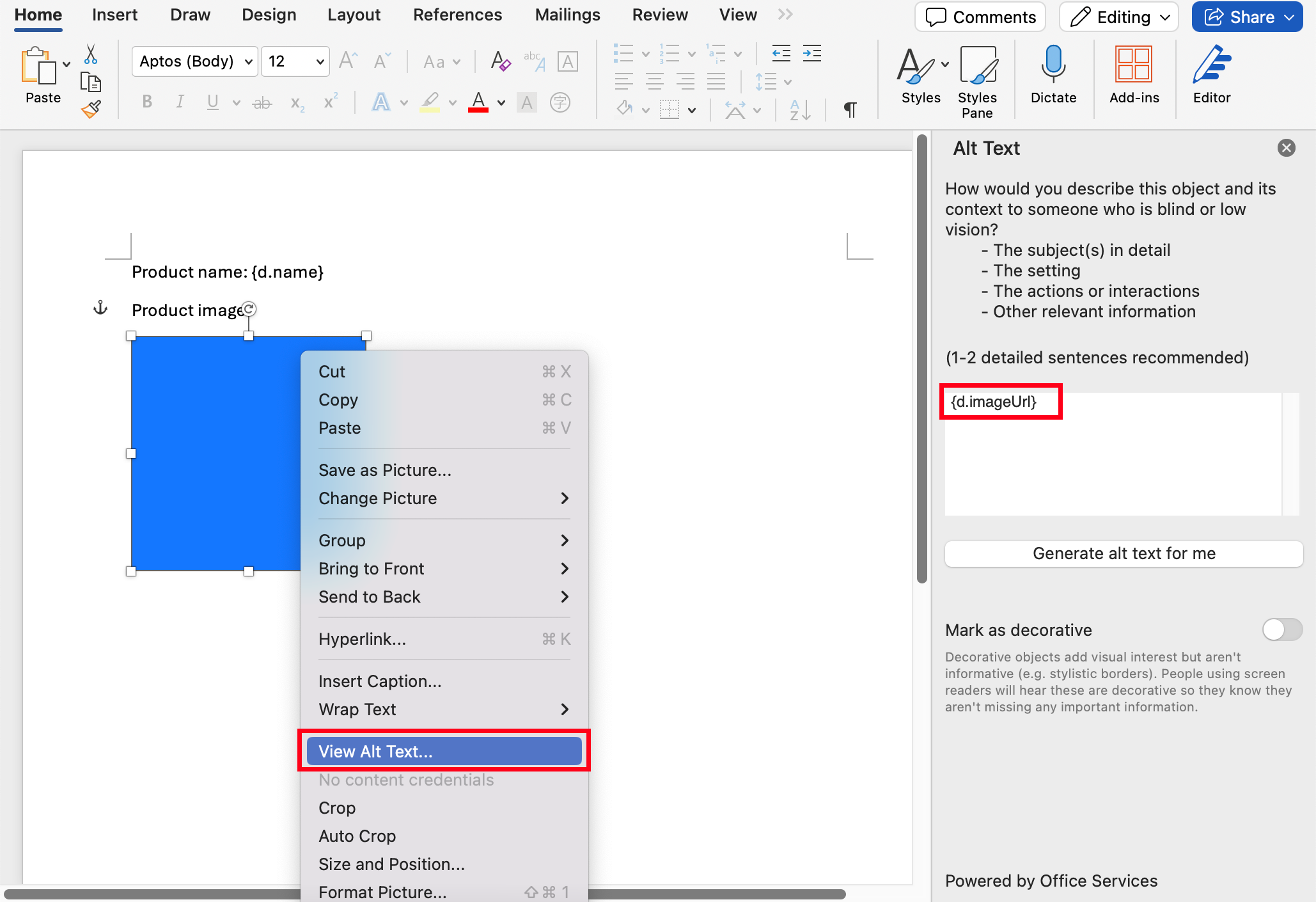
Task: Click the Cut scissors icon
Action: click(x=91, y=55)
